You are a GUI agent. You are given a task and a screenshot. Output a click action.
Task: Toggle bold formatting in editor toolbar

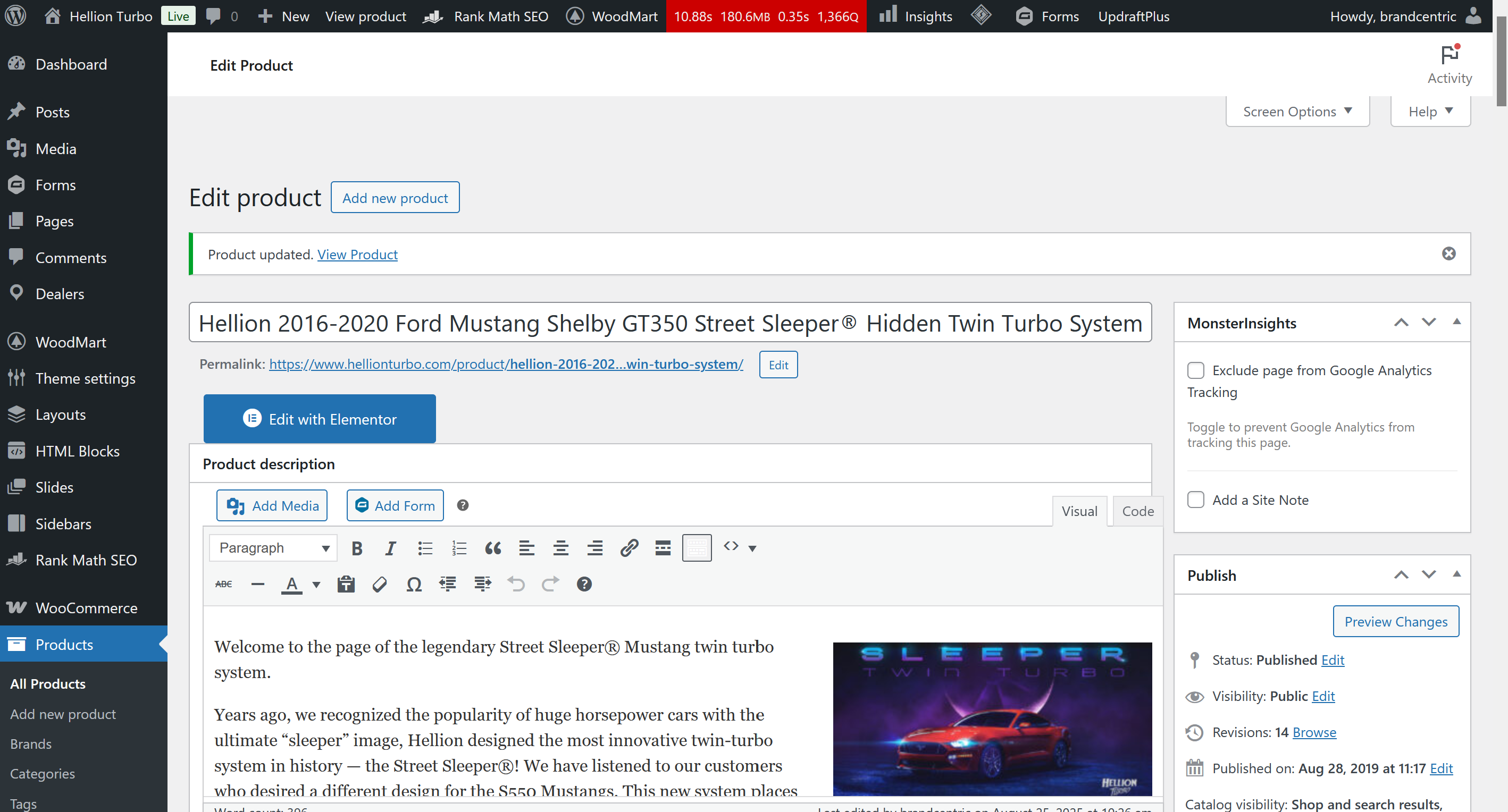[x=356, y=548]
